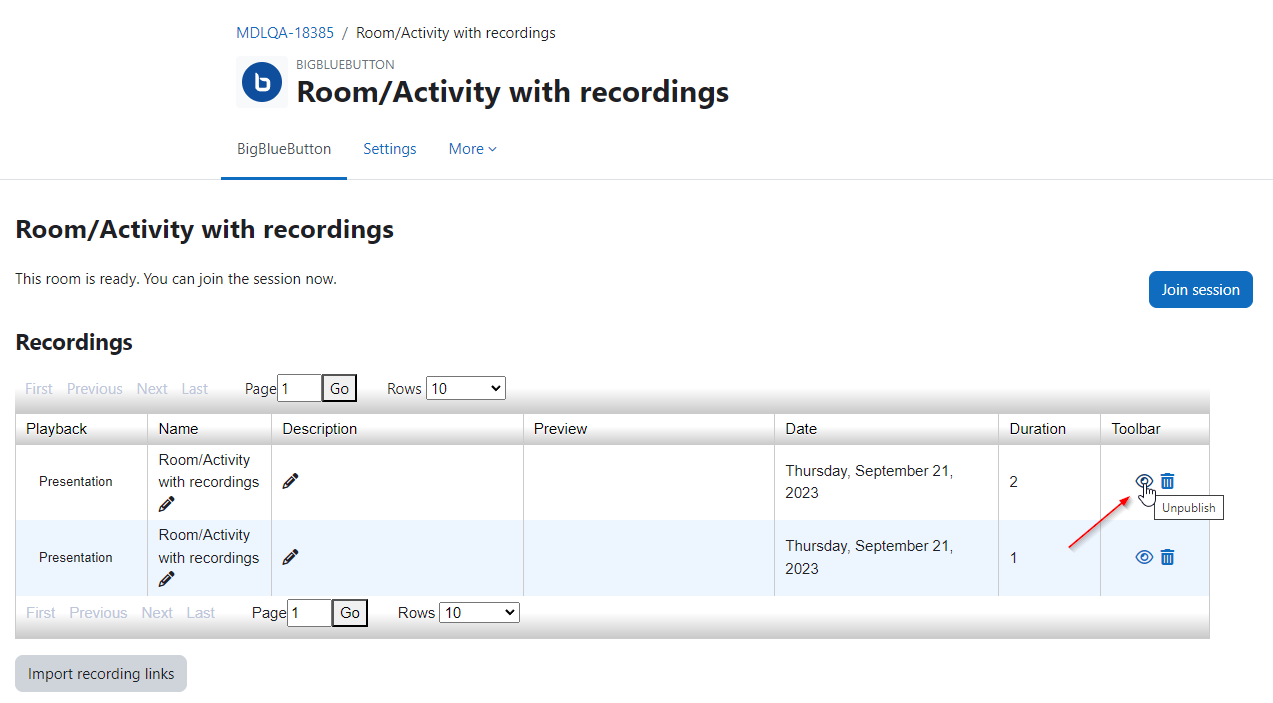Click Next in the bottom pager
The width and height of the screenshot is (1273, 703).
(x=157, y=613)
